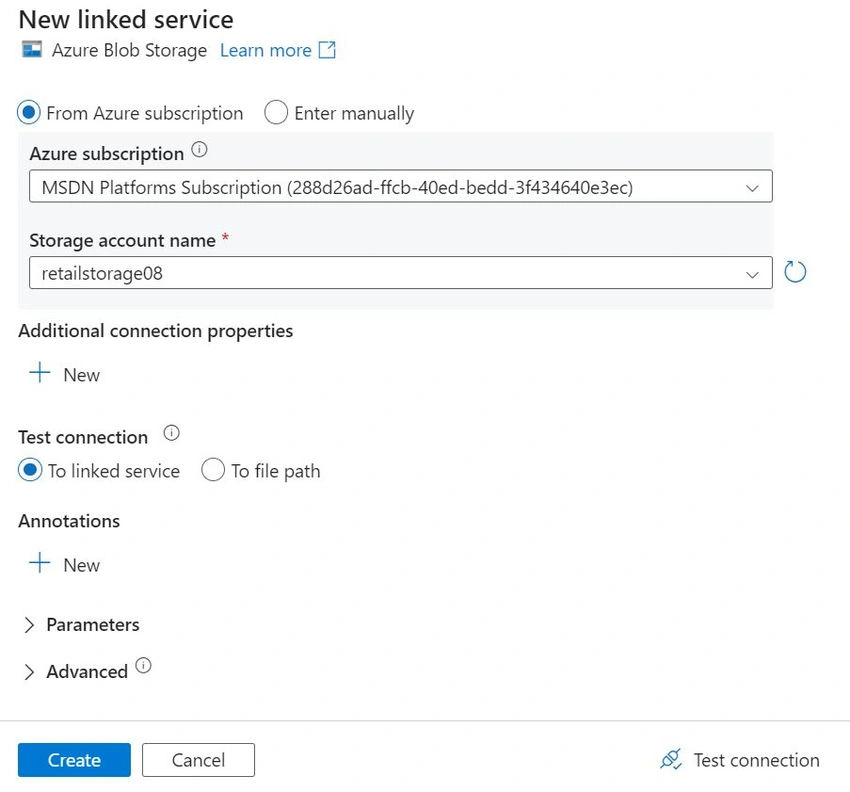Open the Learn more link
This screenshot has height=792, width=850.
[x=266, y=50]
